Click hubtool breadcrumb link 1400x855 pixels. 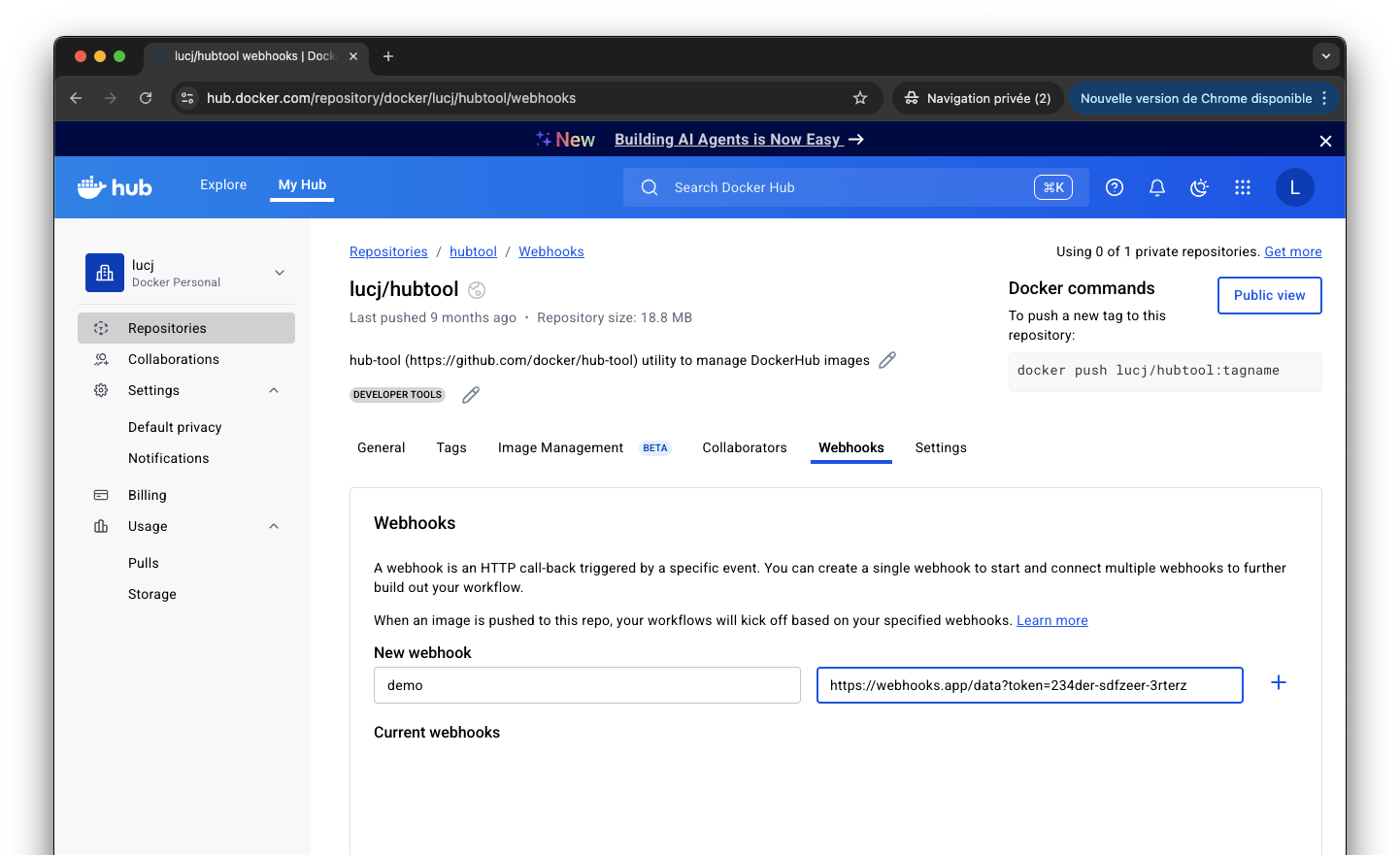(473, 251)
